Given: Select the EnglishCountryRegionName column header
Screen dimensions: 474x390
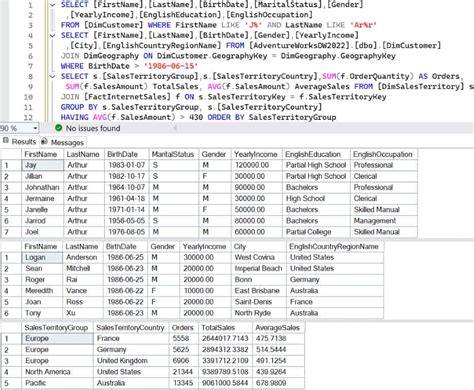Looking at the screenshot, I should (x=334, y=247).
